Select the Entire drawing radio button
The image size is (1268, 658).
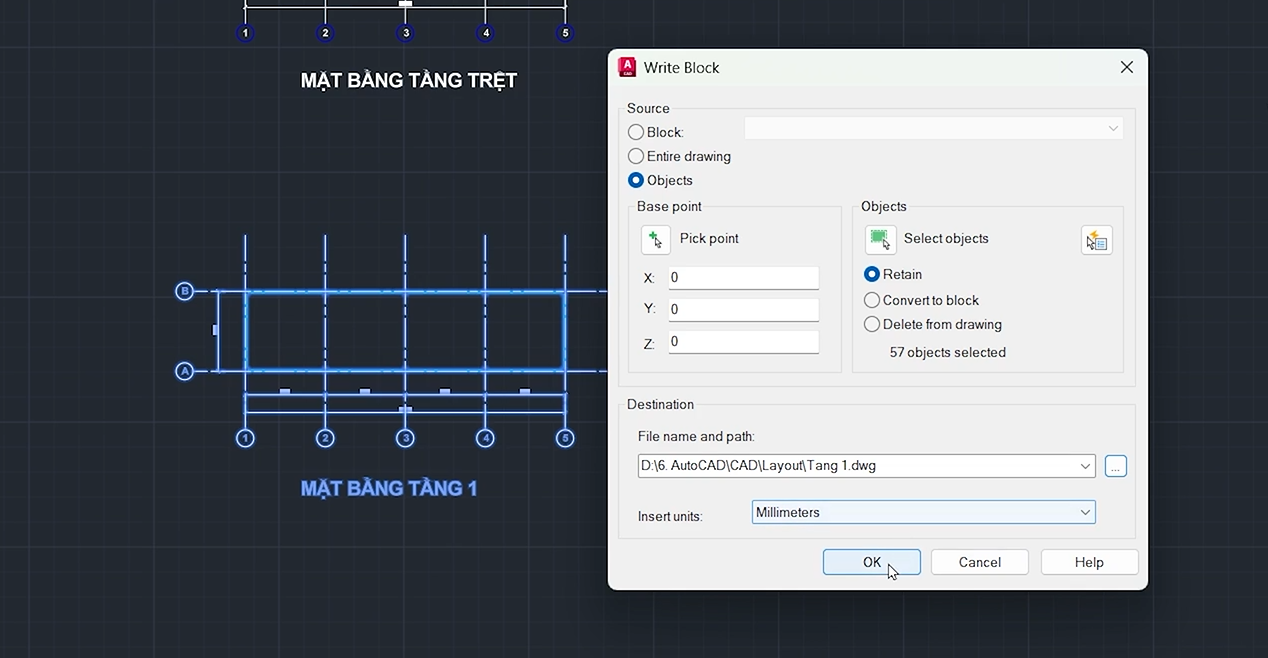(636, 156)
